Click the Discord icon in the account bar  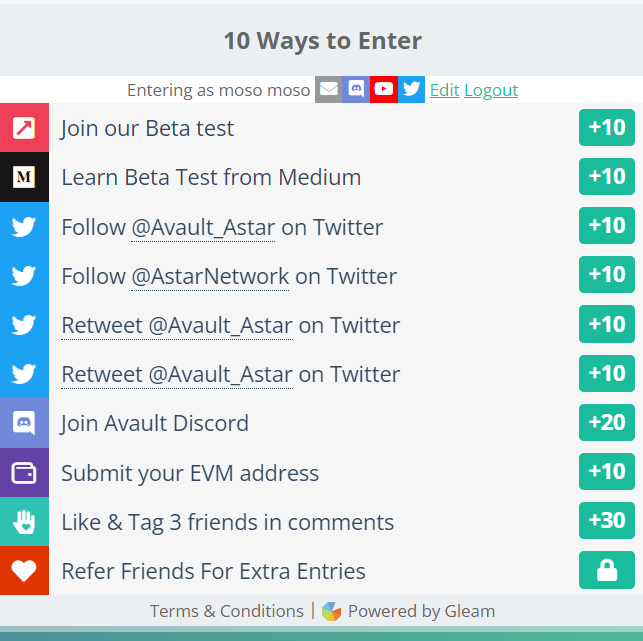(x=356, y=89)
